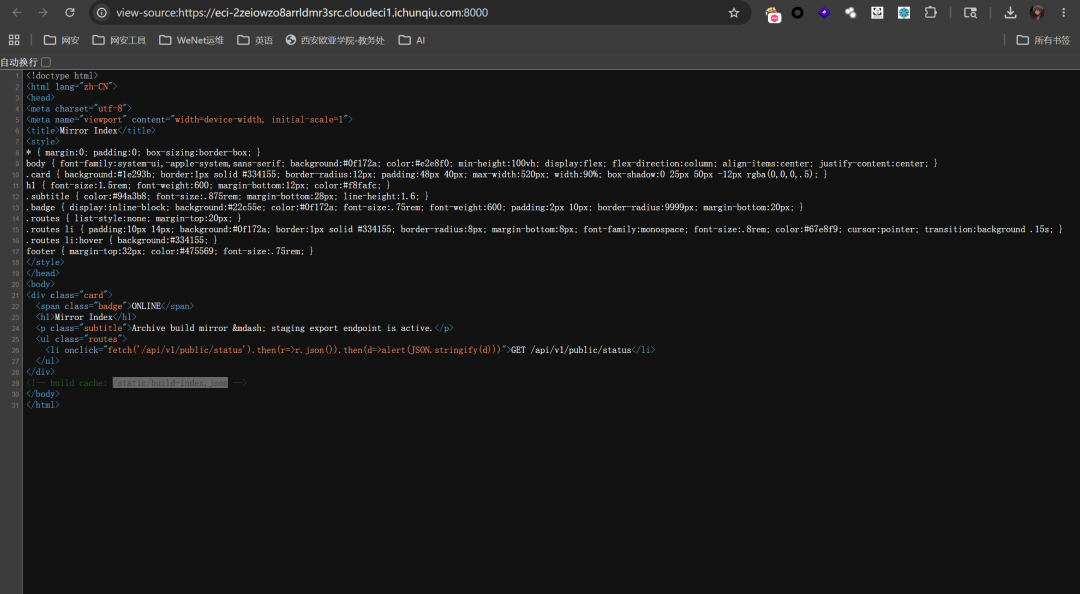Expand the 所有书签 all-bookmarks folder
Image resolution: width=1080 pixels, height=594 pixels.
click(x=1043, y=40)
